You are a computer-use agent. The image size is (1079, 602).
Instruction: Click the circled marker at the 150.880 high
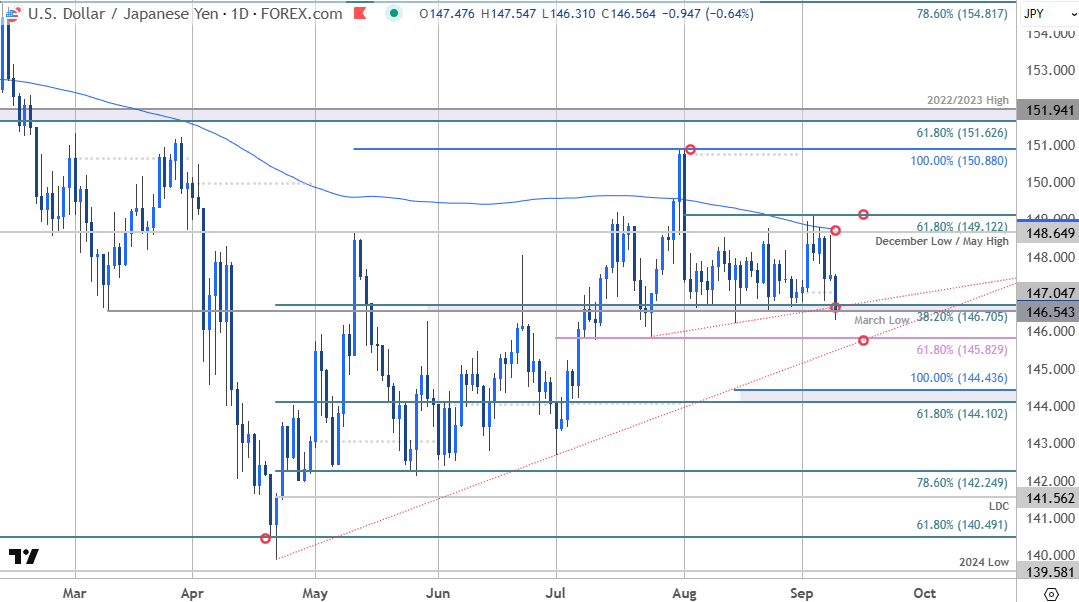pos(690,150)
